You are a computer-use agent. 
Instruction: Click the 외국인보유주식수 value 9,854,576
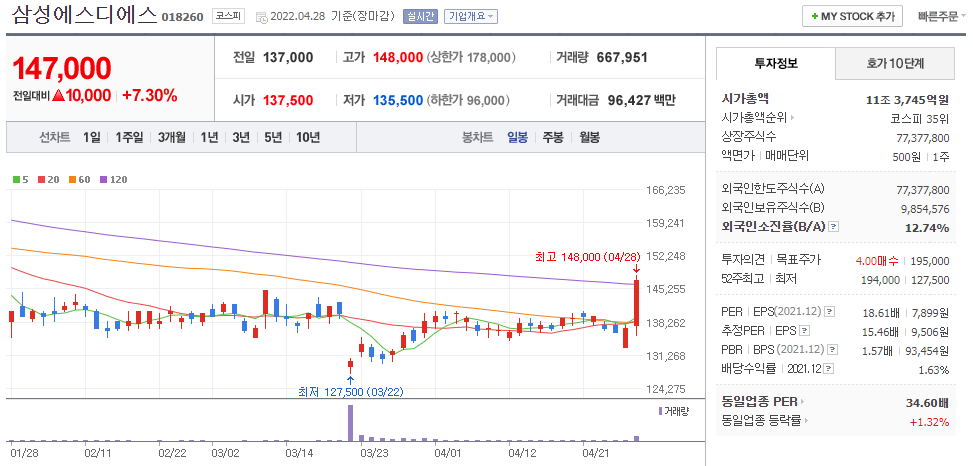coord(923,208)
